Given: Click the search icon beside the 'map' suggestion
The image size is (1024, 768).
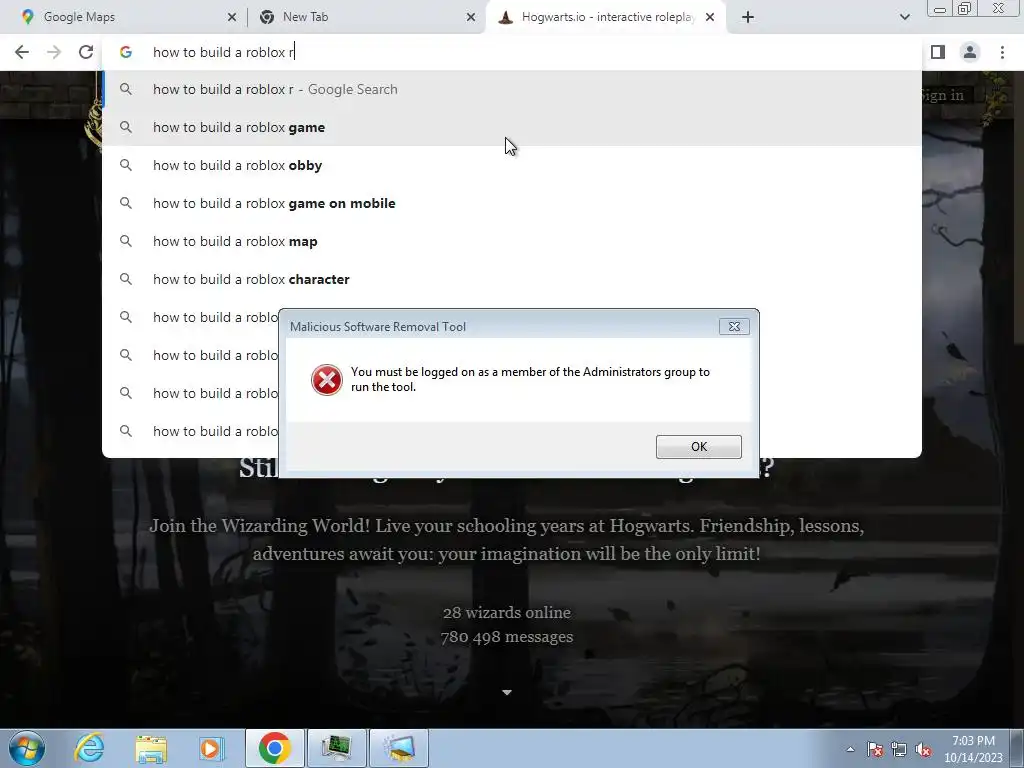Looking at the screenshot, I should pyautogui.click(x=126, y=241).
